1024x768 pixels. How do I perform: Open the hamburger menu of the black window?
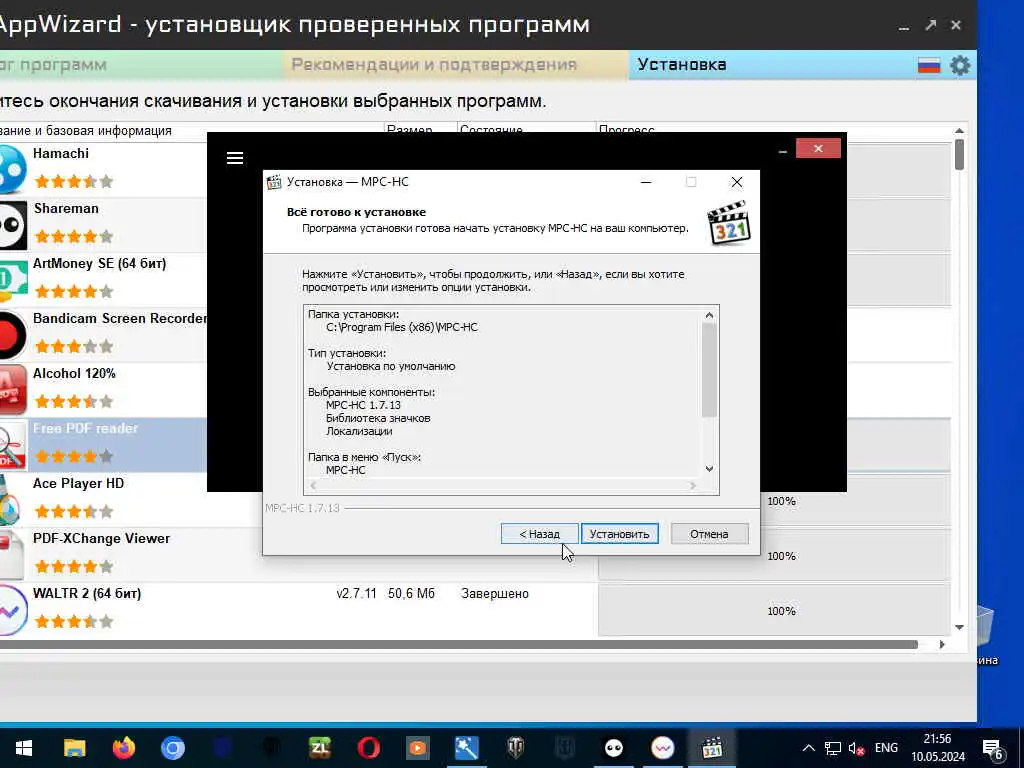[x=234, y=157]
